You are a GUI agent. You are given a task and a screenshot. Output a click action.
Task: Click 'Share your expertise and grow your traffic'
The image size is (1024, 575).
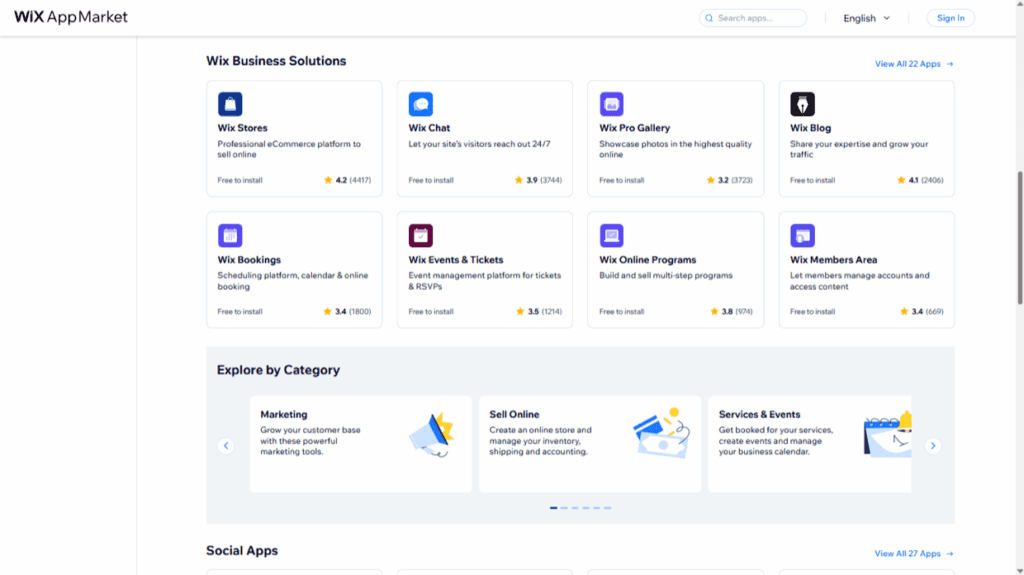pos(859,149)
